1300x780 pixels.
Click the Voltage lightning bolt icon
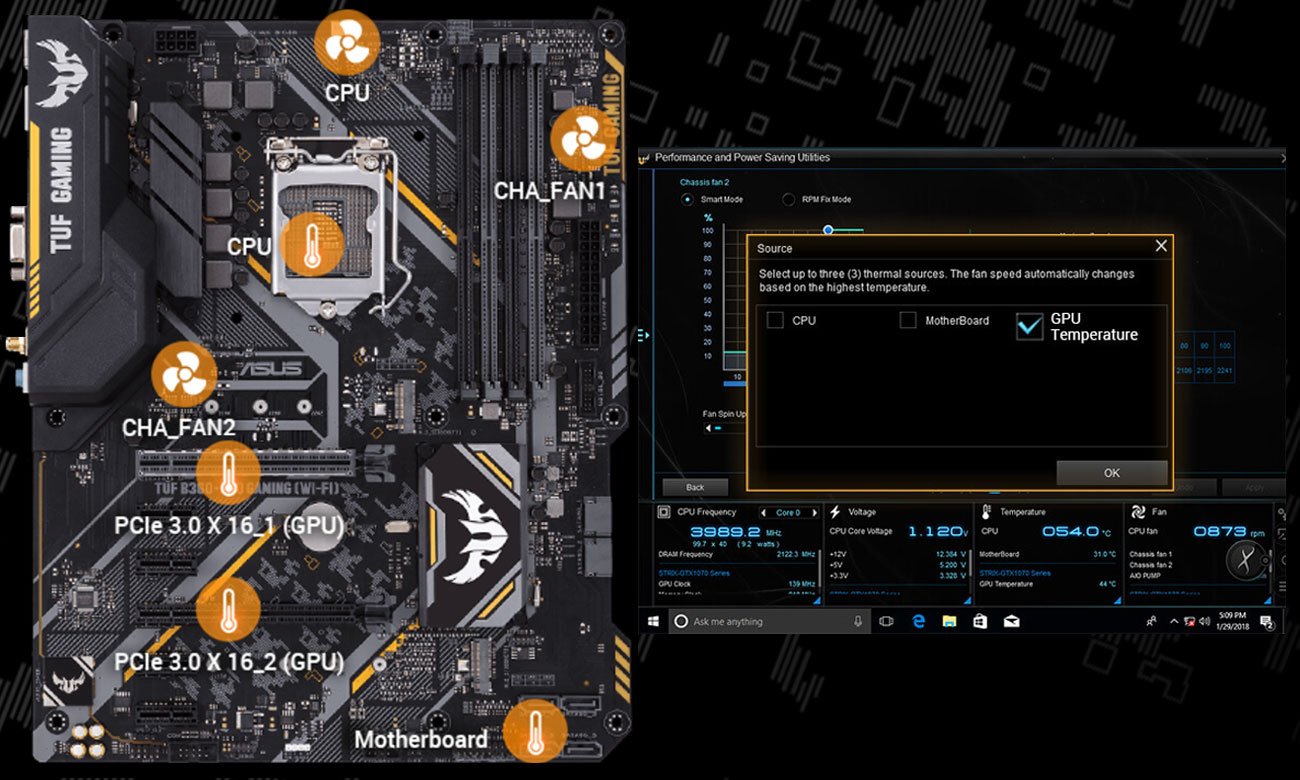[835, 512]
